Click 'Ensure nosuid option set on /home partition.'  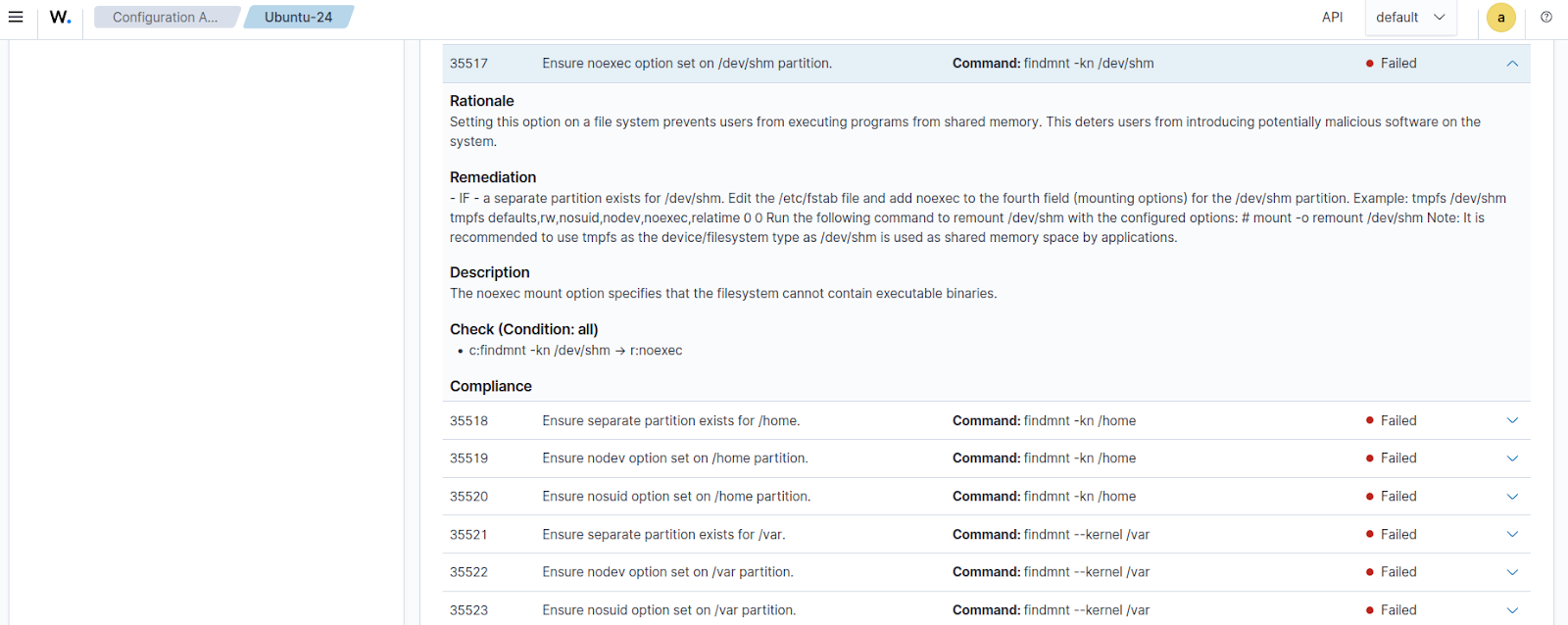pos(676,497)
